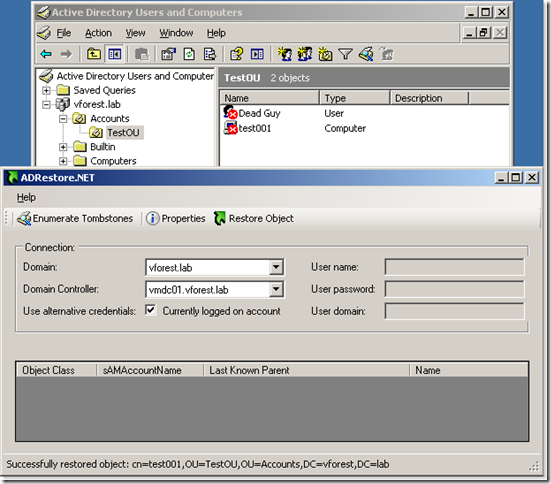Image resolution: width=551 pixels, height=484 pixels.
Task: Click the Create new group icon
Action: click(x=305, y=54)
